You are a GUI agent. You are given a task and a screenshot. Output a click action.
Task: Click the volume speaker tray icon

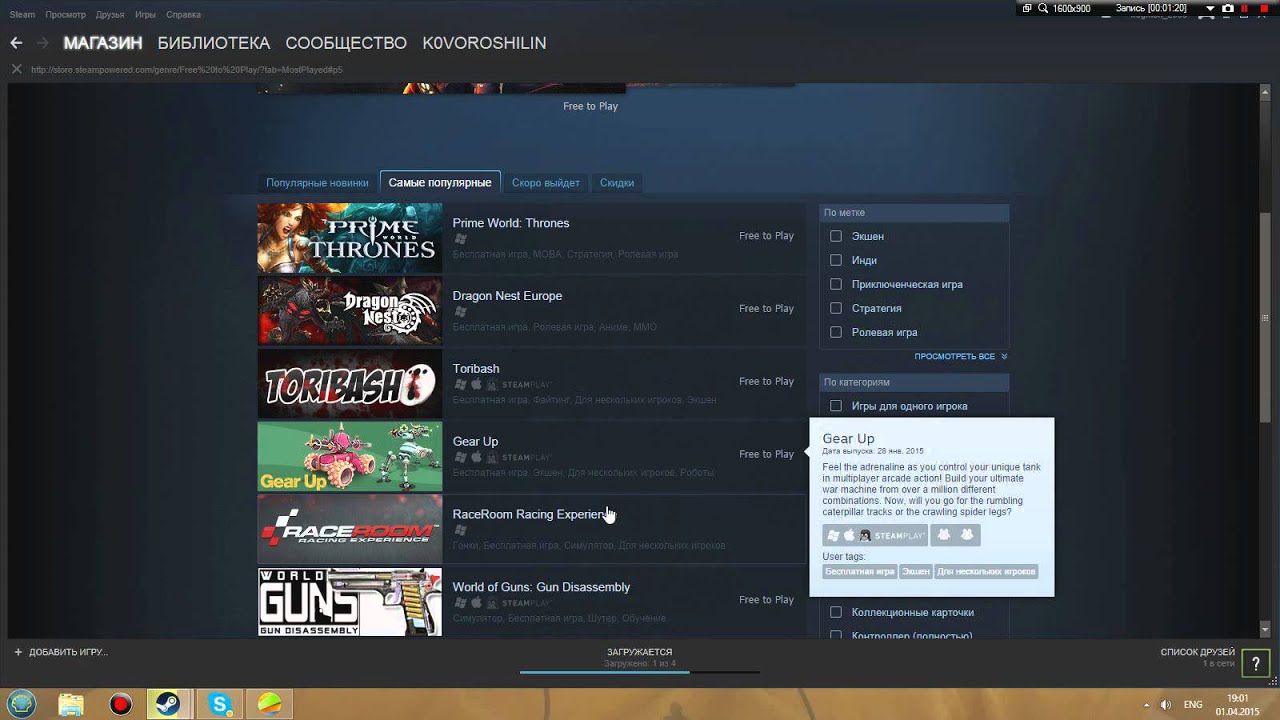(x=1164, y=704)
